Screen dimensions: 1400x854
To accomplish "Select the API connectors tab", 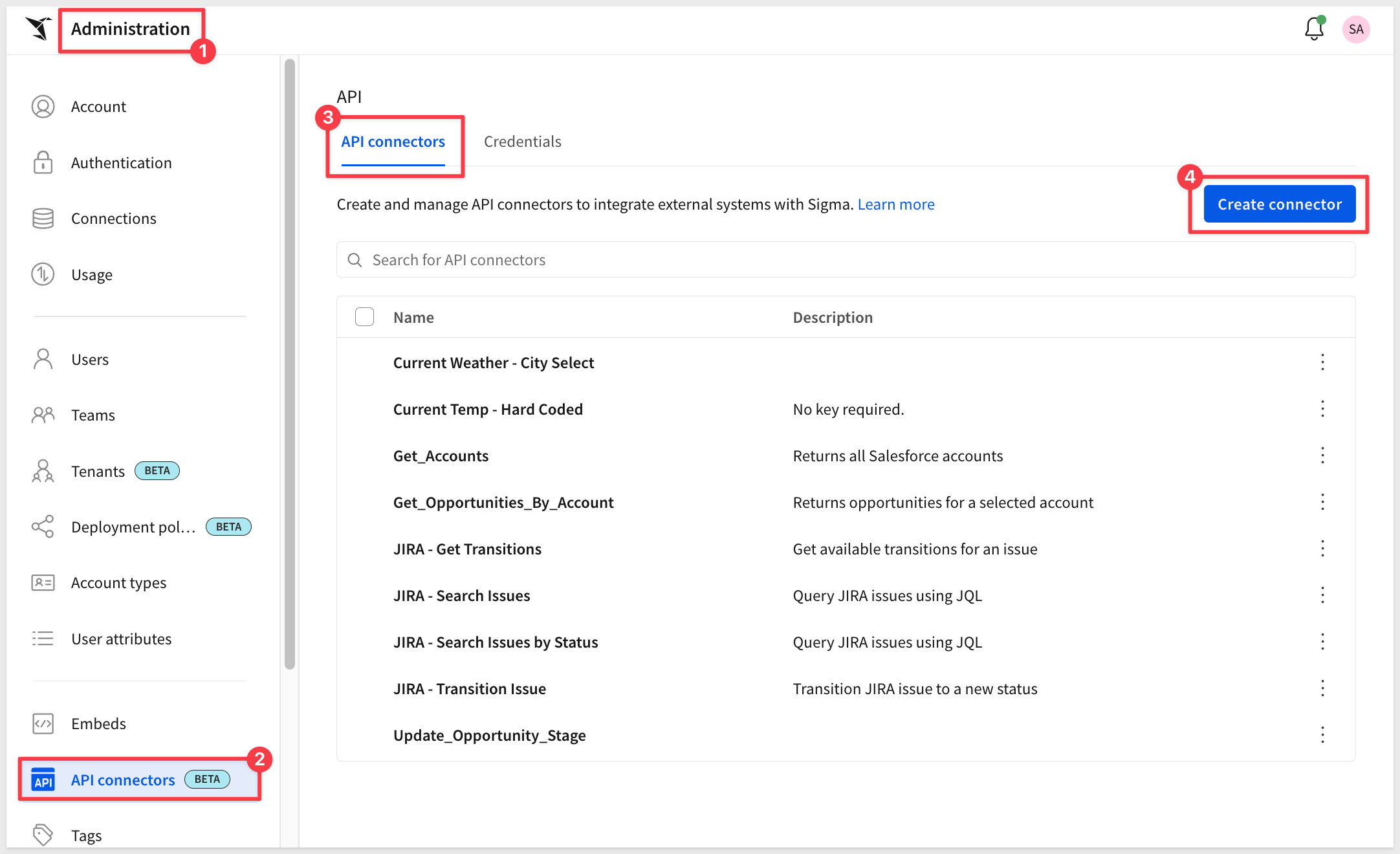I will tap(393, 142).
